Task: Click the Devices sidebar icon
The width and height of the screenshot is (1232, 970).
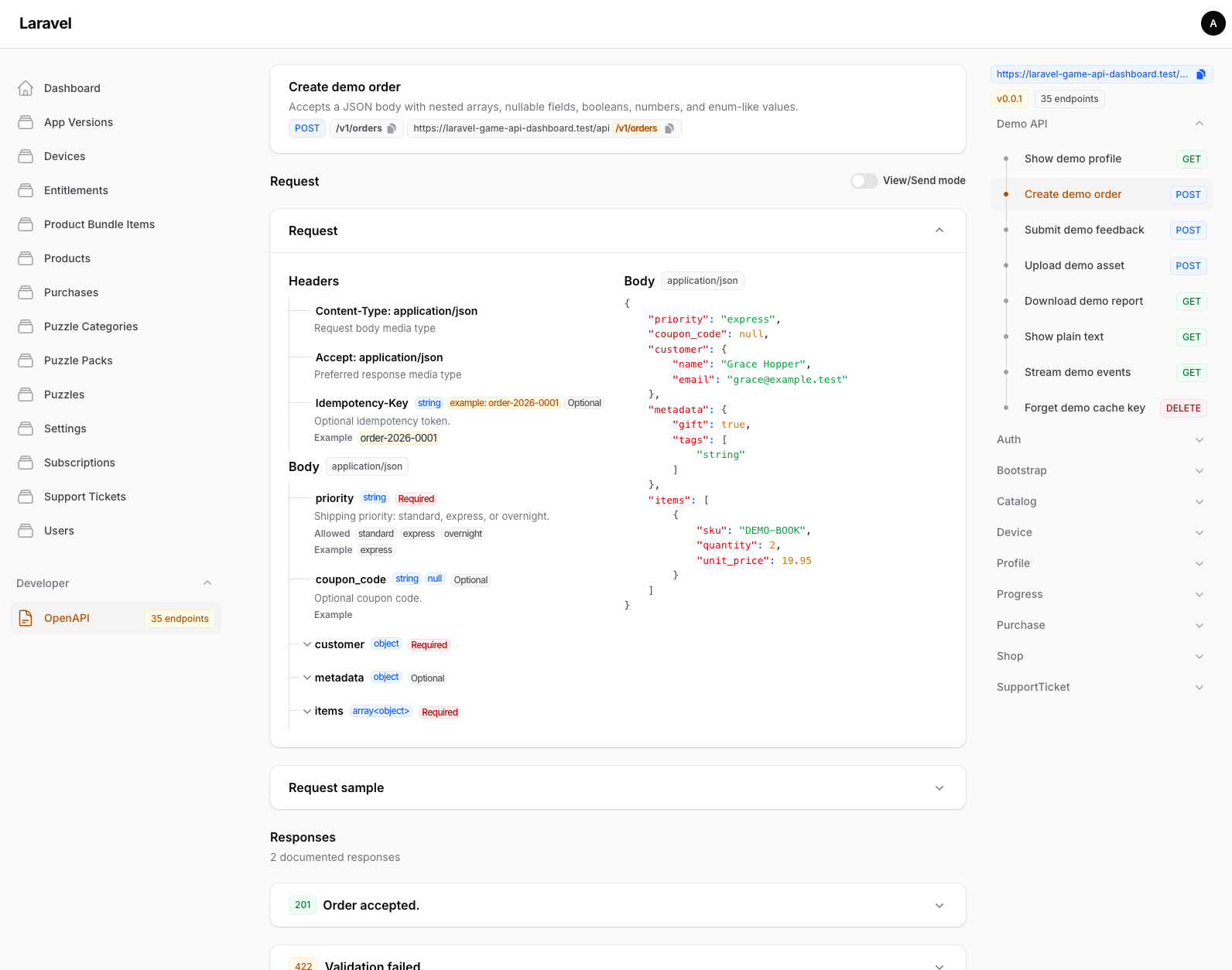Action: tap(26, 156)
